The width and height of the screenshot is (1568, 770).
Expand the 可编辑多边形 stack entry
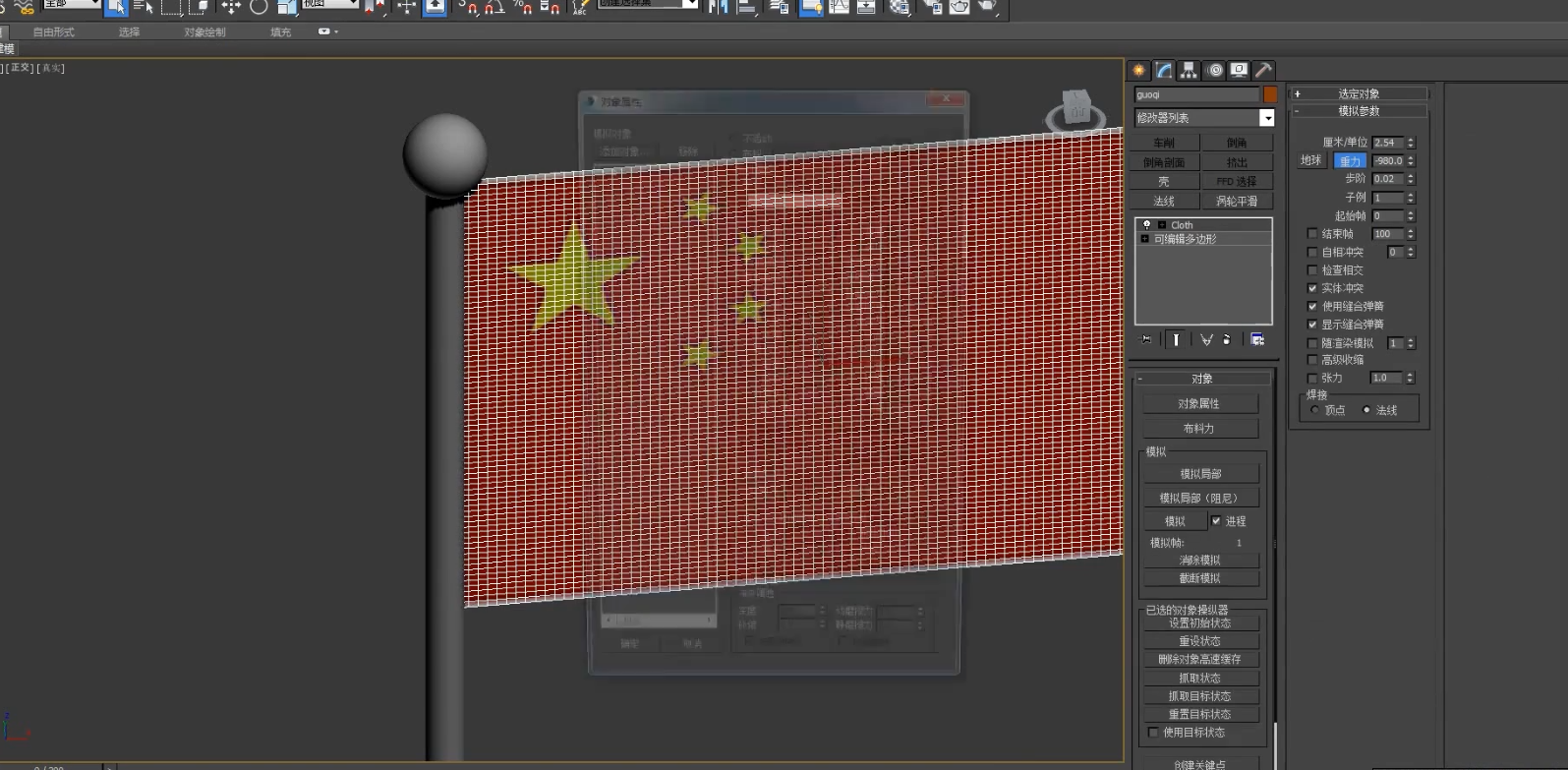(1145, 239)
